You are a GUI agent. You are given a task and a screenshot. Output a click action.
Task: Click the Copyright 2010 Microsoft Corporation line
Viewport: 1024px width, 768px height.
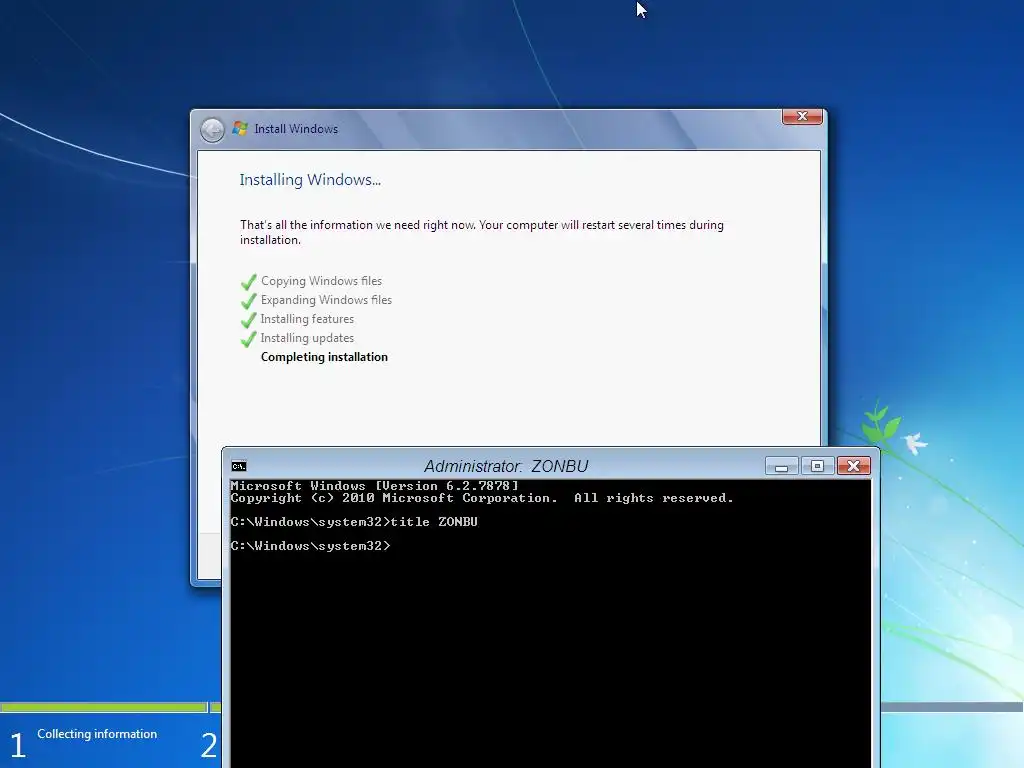click(482, 498)
